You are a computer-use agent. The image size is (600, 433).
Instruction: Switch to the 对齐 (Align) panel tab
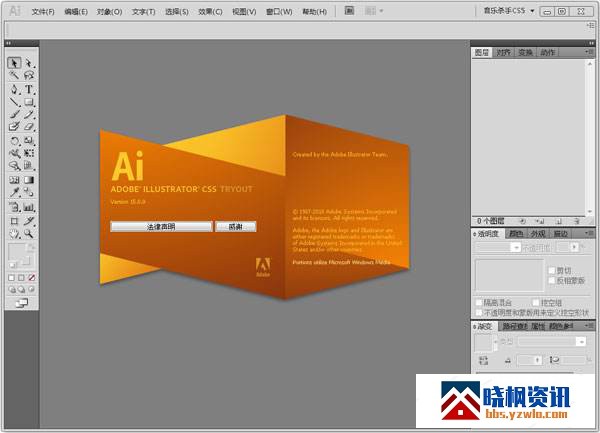(504, 52)
